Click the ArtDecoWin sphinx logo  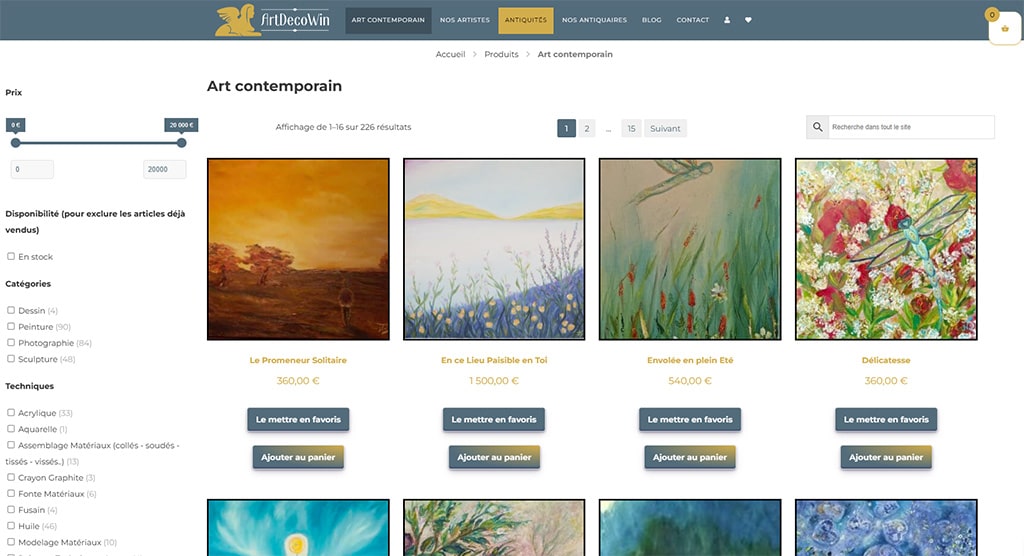(x=272, y=20)
